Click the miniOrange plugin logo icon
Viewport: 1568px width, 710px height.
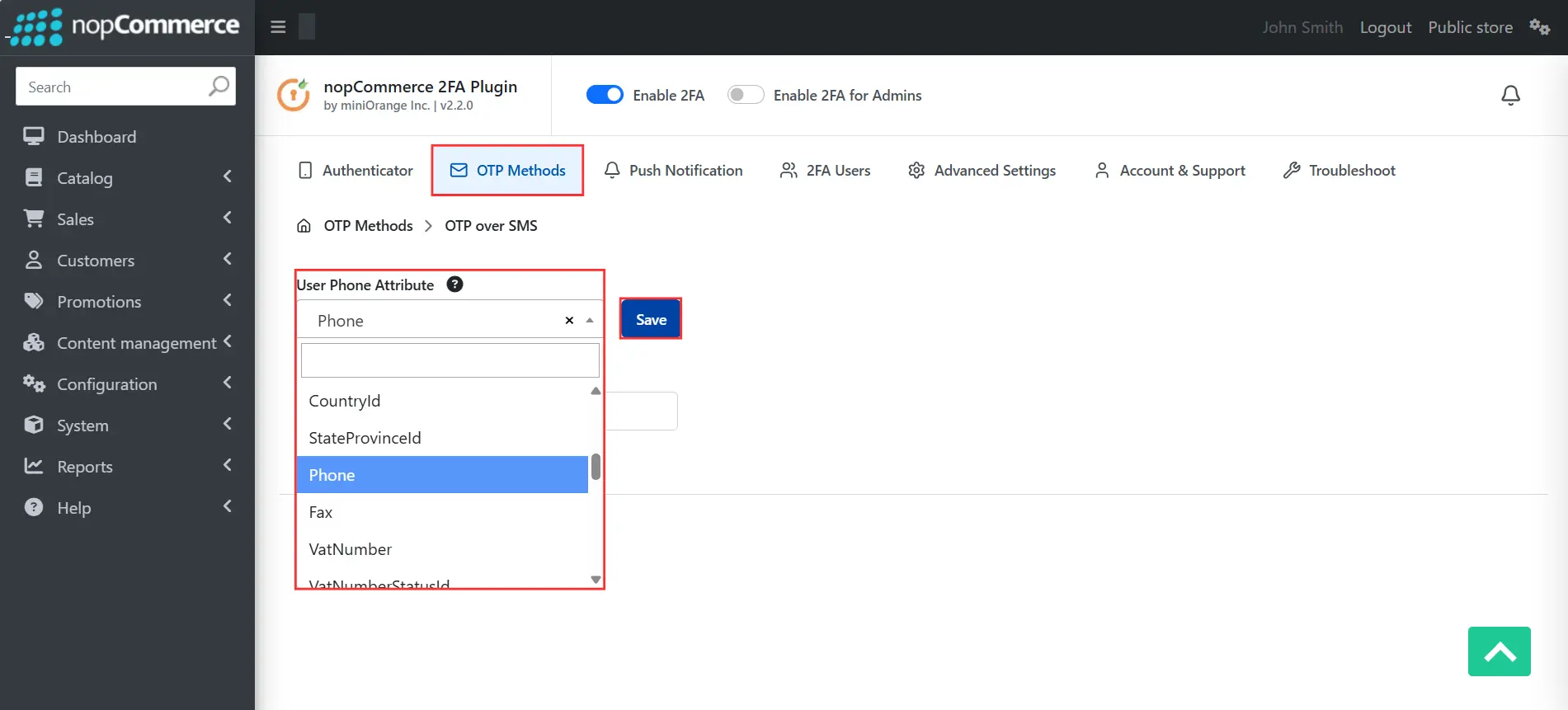(293, 95)
